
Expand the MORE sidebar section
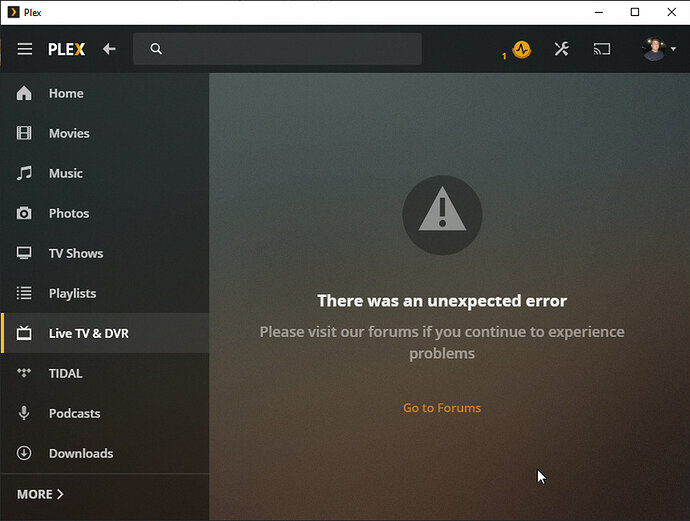pos(40,495)
